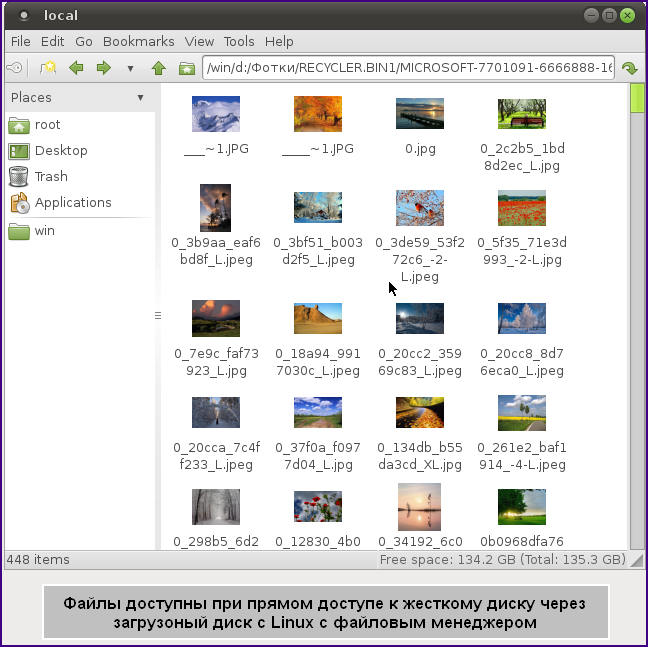Screen dimensions: 648x647
Task: Select the autumn trees thumbnail ____~1.JPG
Action: coord(318,114)
